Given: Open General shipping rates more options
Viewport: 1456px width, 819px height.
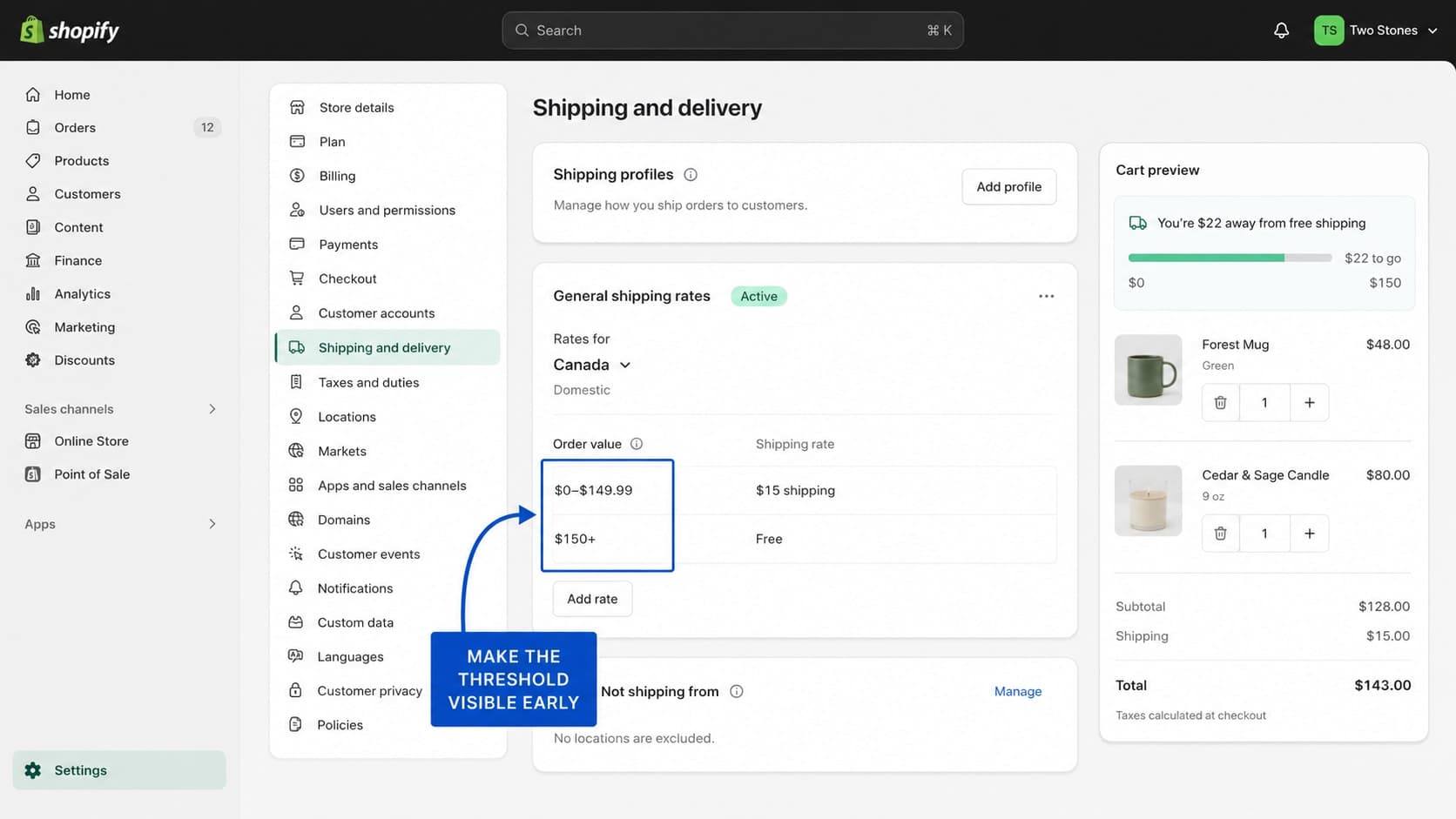Looking at the screenshot, I should tap(1046, 296).
